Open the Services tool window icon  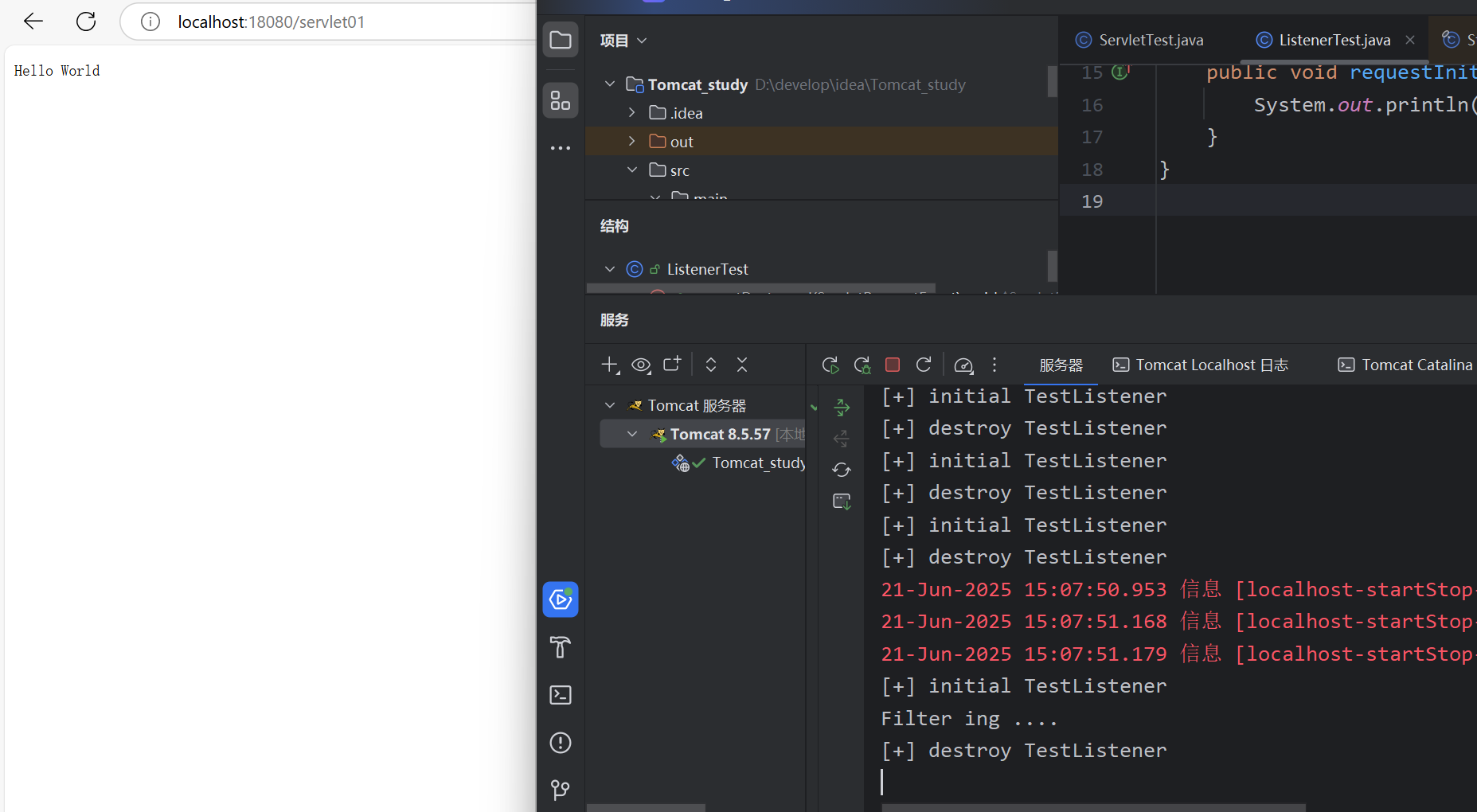[561, 599]
